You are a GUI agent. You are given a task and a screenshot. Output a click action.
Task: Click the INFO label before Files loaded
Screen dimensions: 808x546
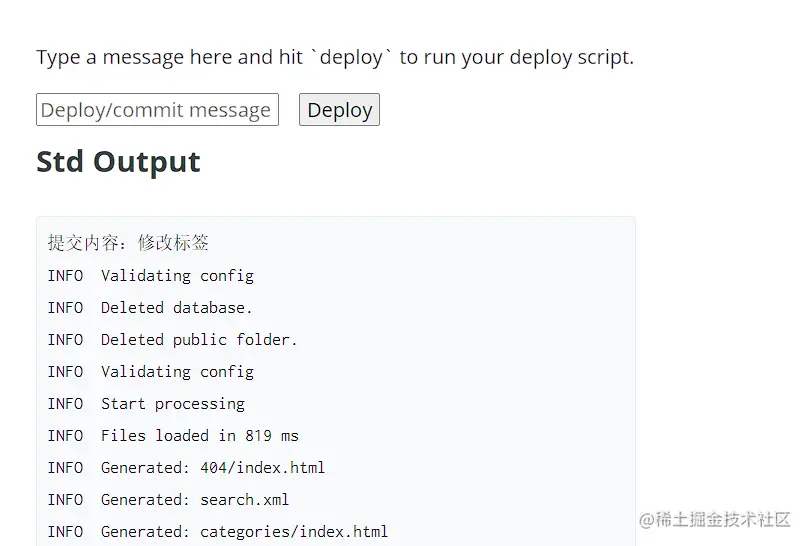click(x=65, y=436)
